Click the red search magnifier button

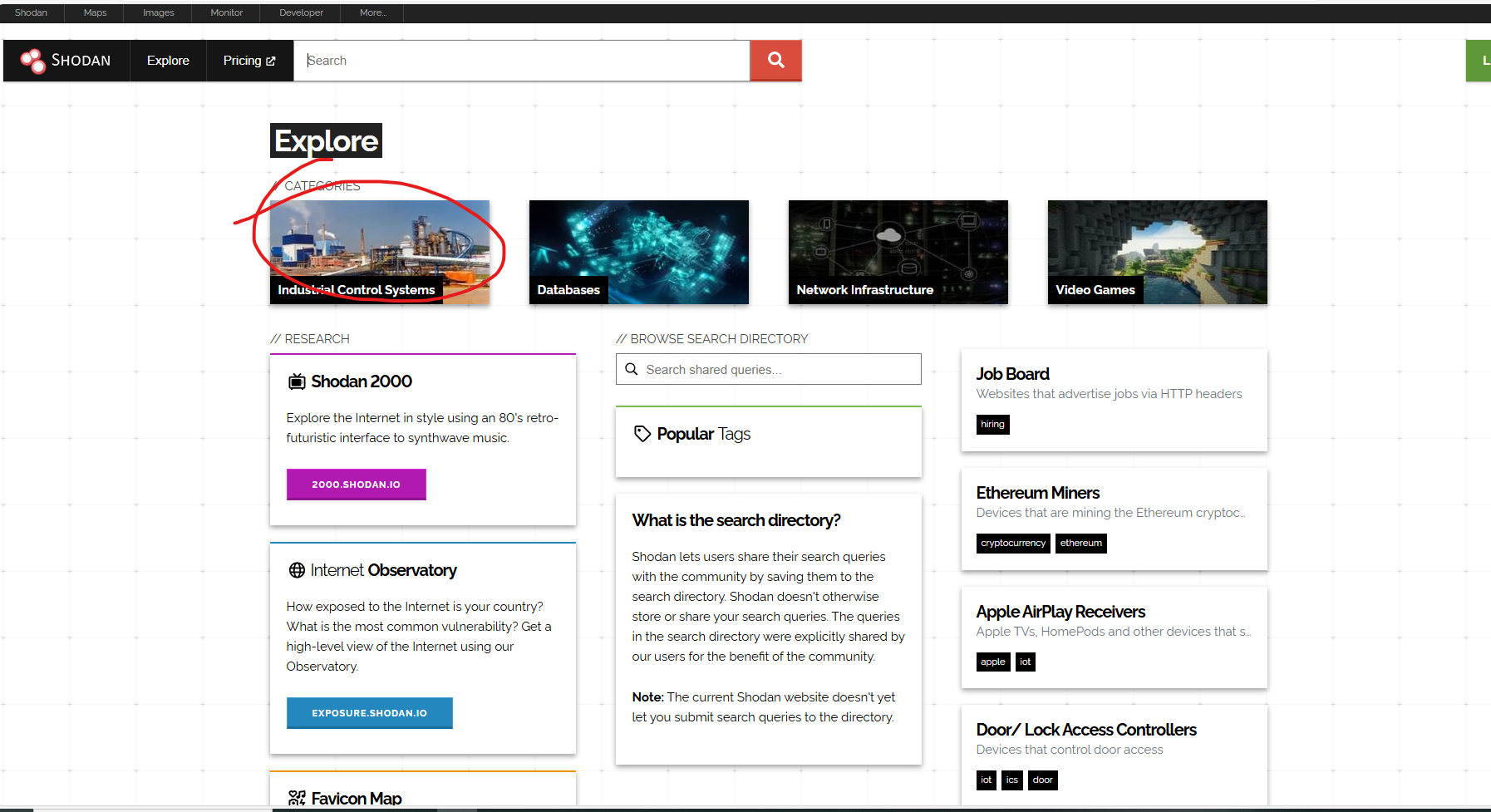tap(776, 61)
